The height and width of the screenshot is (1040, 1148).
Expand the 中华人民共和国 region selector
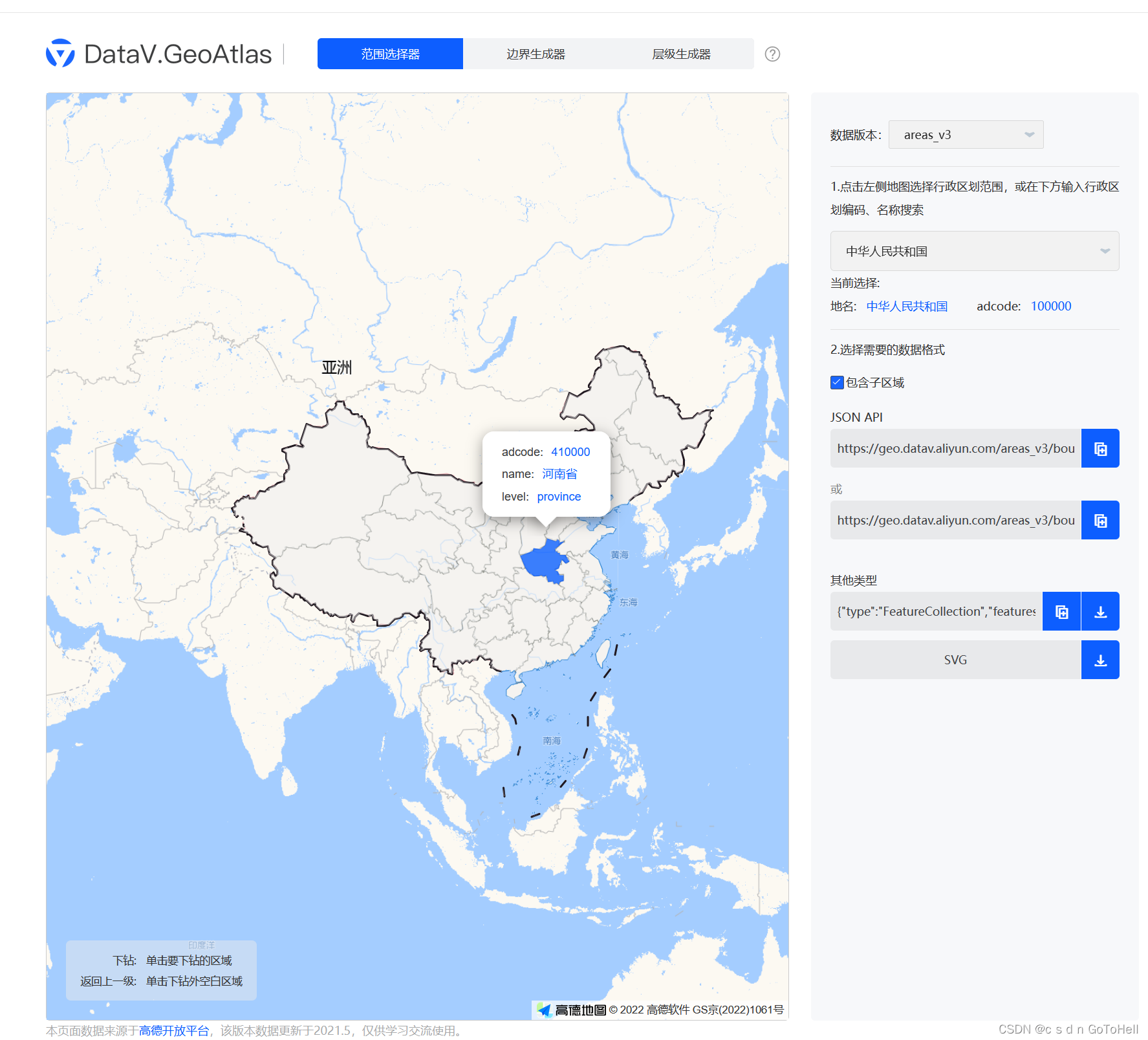[974, 251]
